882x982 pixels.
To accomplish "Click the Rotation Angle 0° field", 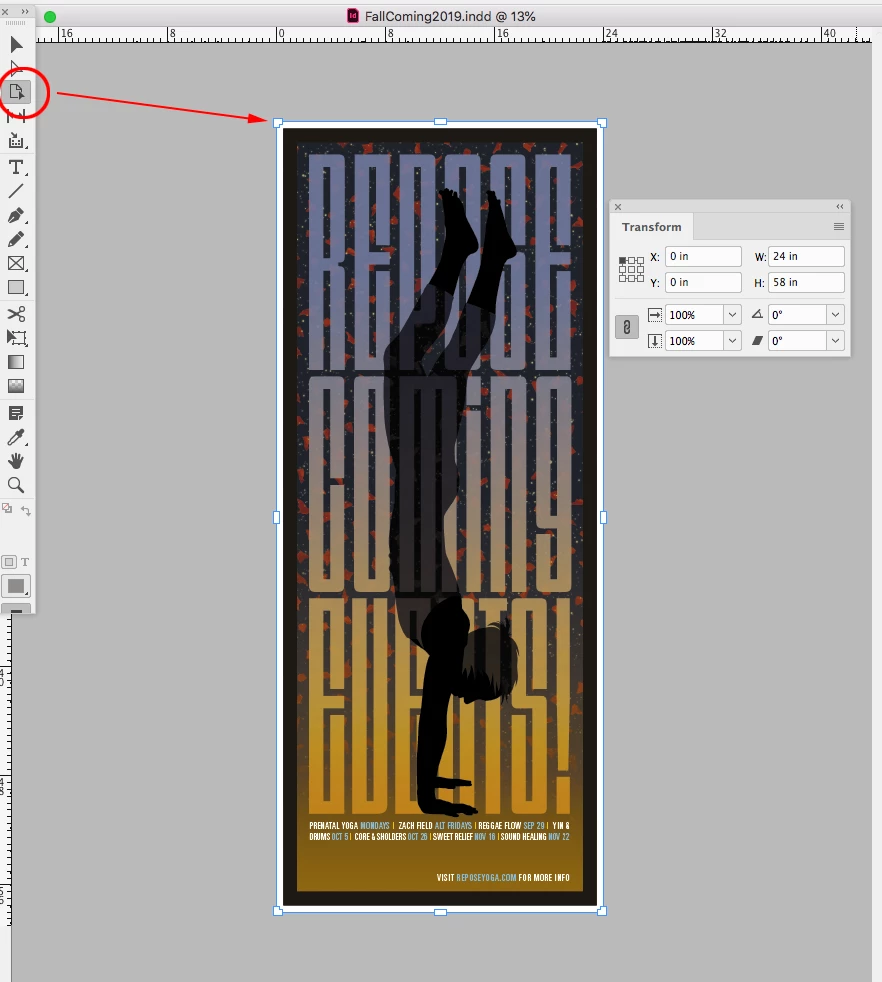I will tap(797, 314).
